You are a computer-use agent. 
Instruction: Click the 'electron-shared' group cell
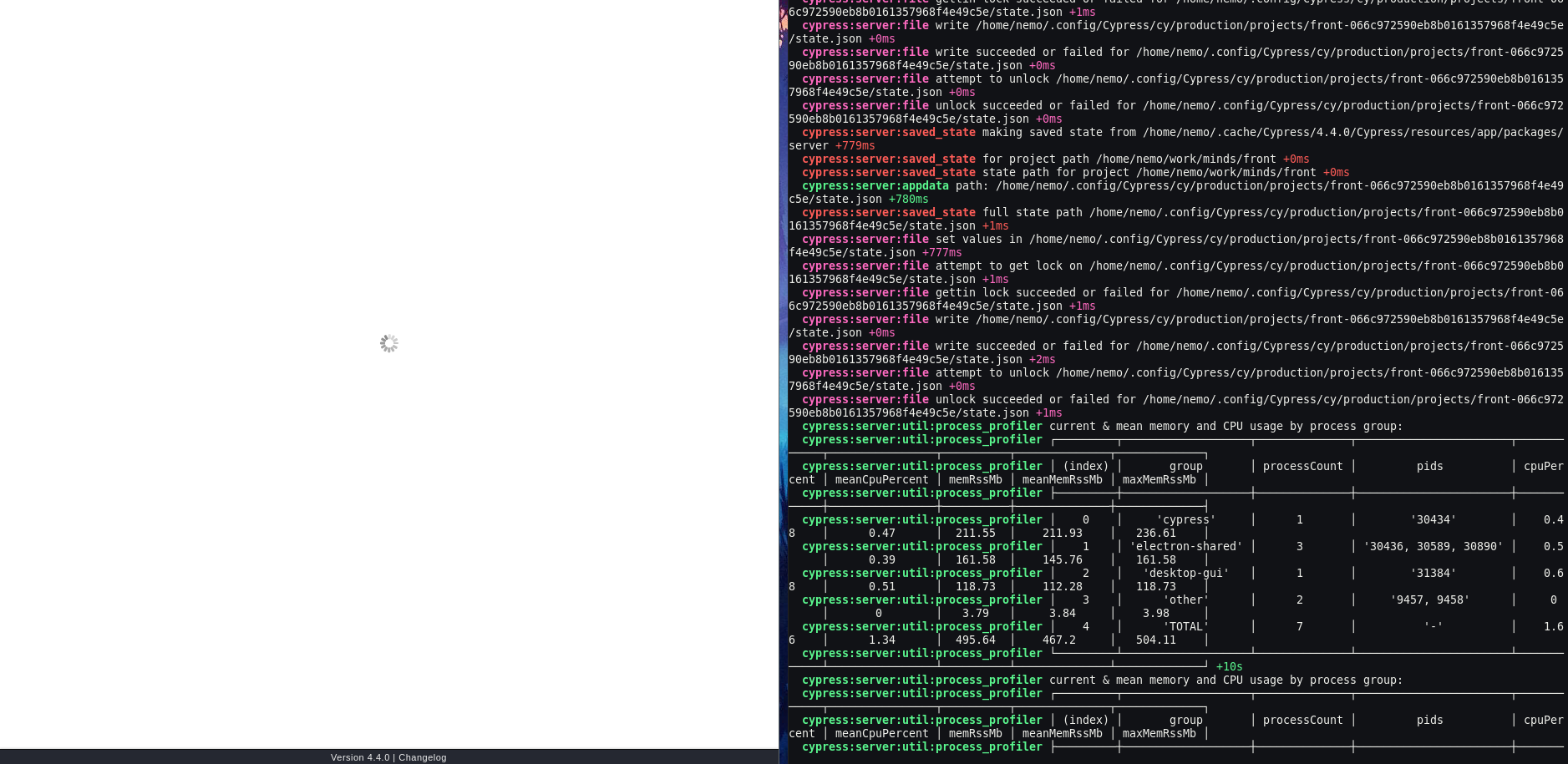click(x=1185, y=546)
